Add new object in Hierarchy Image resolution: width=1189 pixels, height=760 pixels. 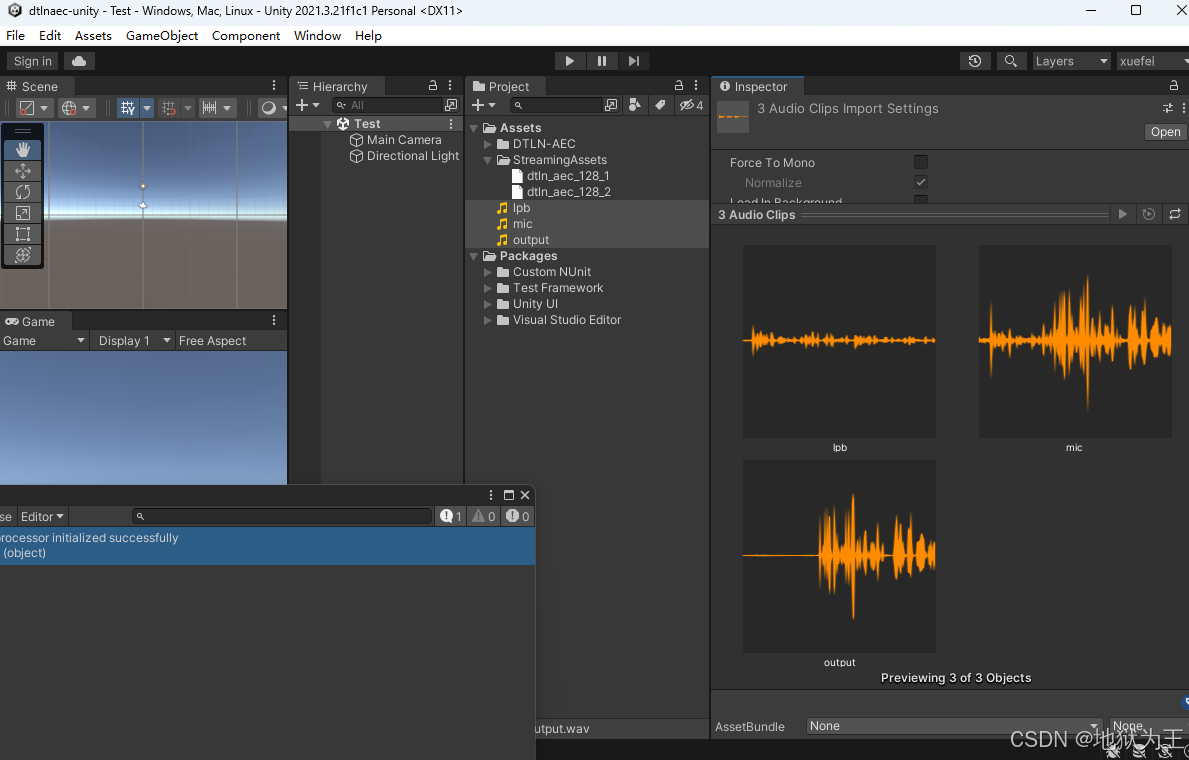(307, 105)
